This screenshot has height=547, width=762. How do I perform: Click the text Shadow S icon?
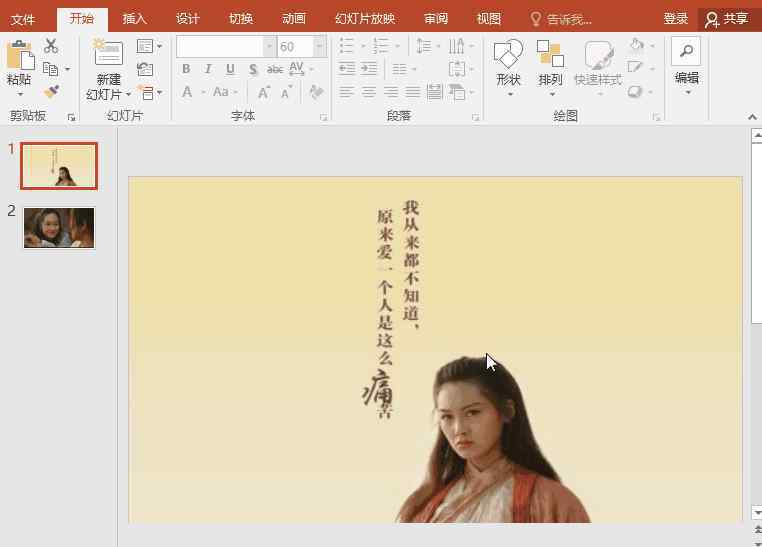(x=253, y=69)
